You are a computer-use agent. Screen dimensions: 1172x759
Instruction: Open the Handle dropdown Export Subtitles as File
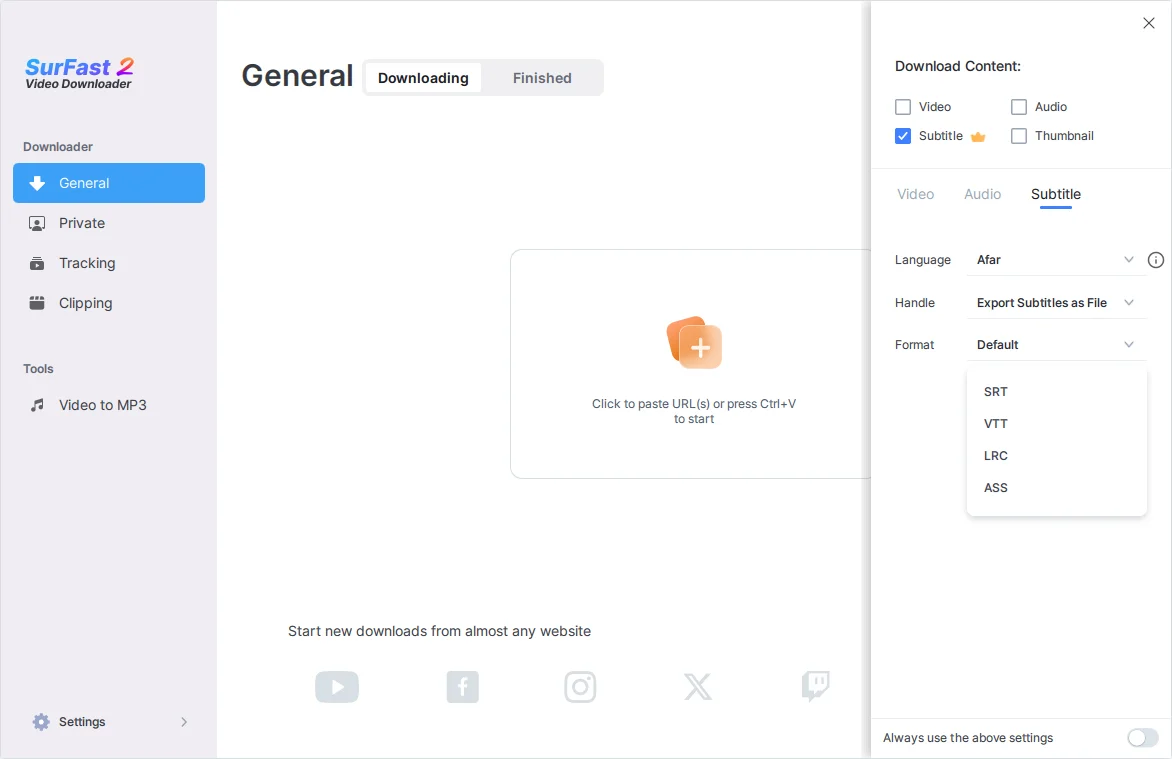point(1056,303)
